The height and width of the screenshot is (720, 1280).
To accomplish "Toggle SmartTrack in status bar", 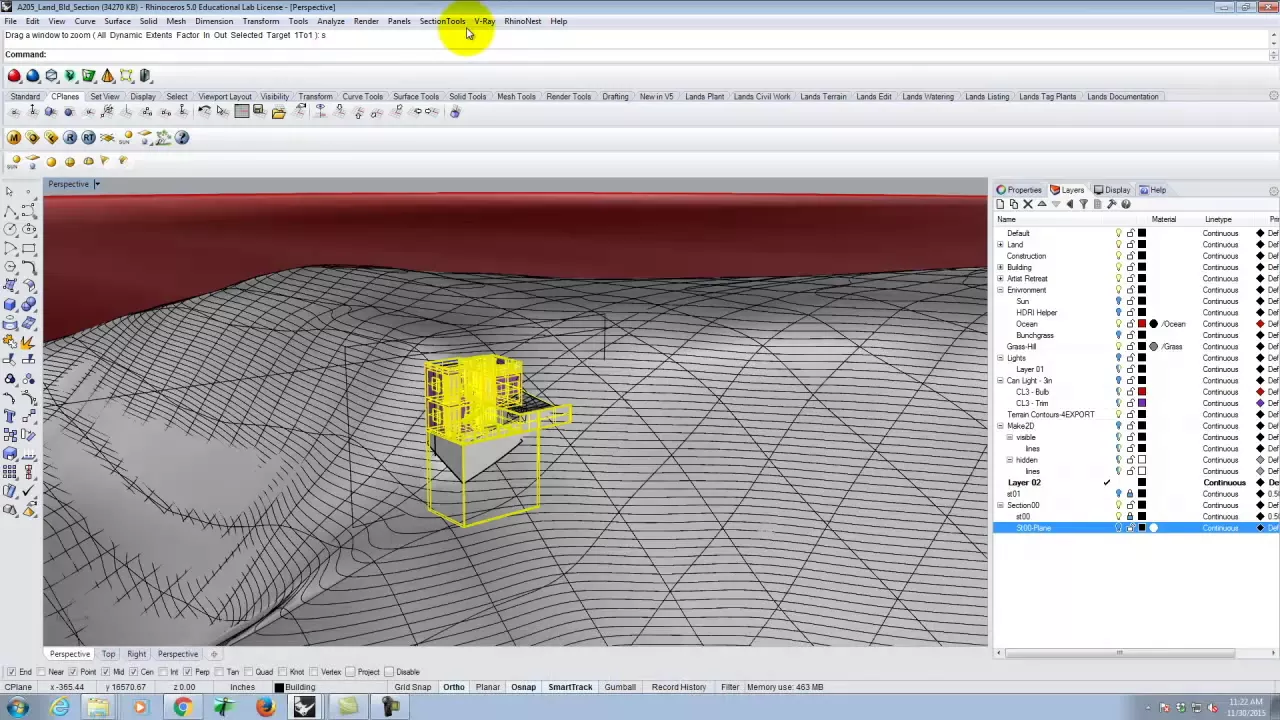I will coord(570,687).
